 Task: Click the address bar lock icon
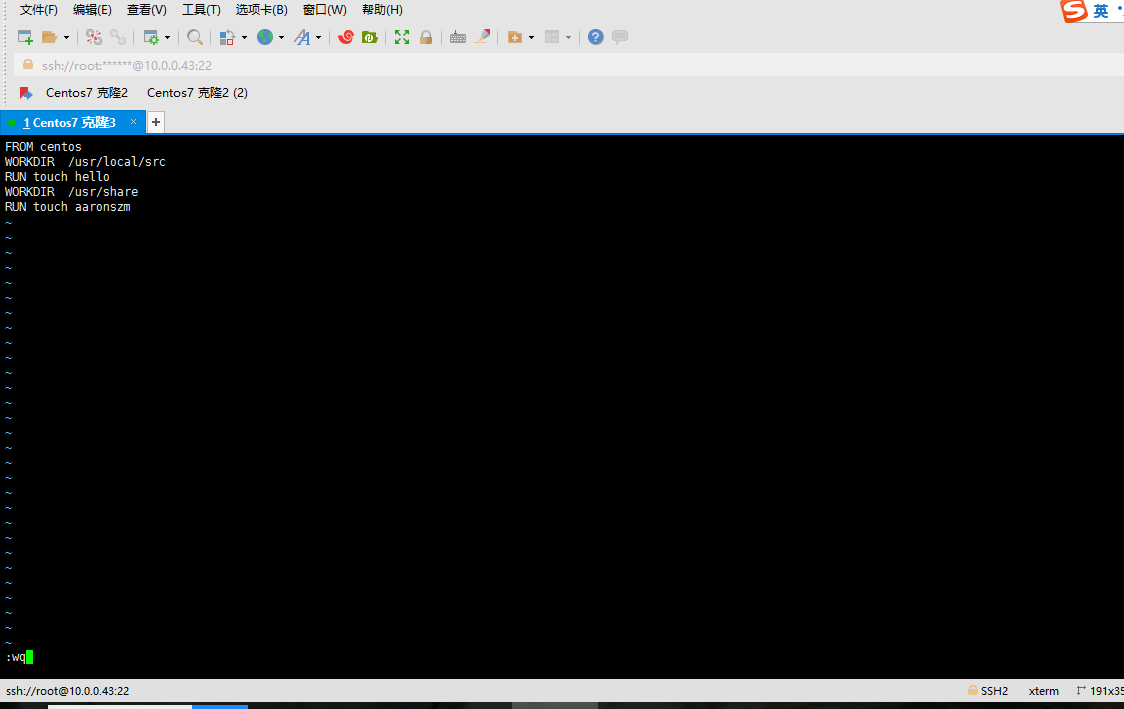point(28,65)
